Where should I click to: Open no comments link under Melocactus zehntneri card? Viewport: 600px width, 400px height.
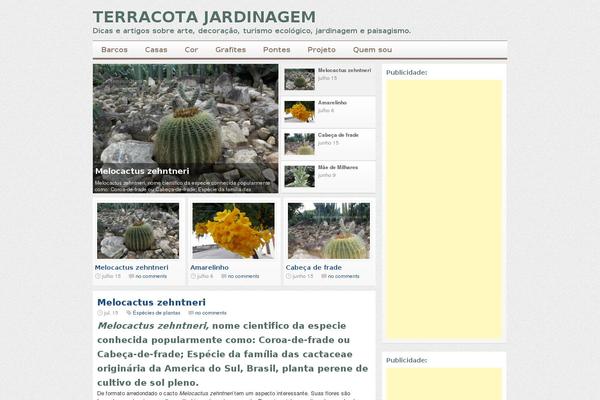pos(151,276)
